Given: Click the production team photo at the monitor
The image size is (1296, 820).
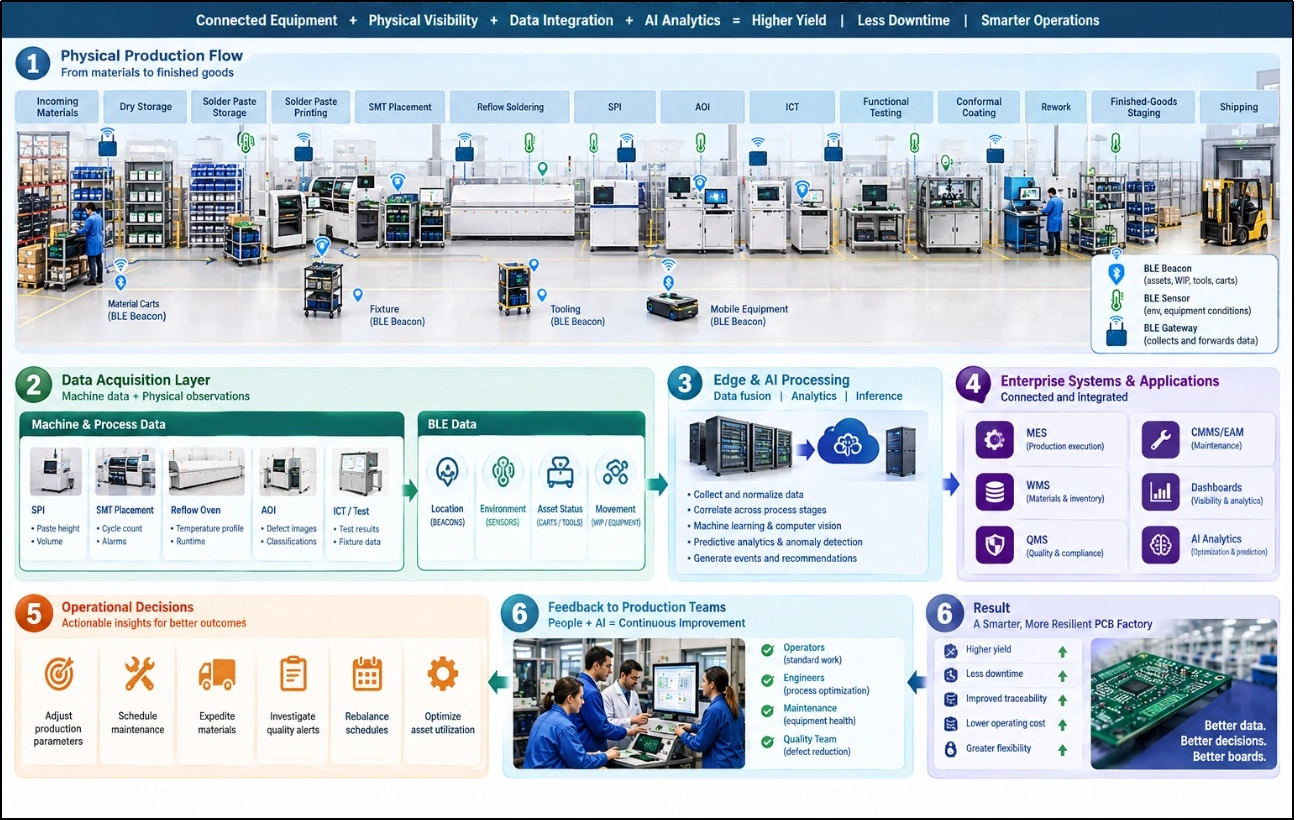Looking at the screenshot, I should coord(629,703).
